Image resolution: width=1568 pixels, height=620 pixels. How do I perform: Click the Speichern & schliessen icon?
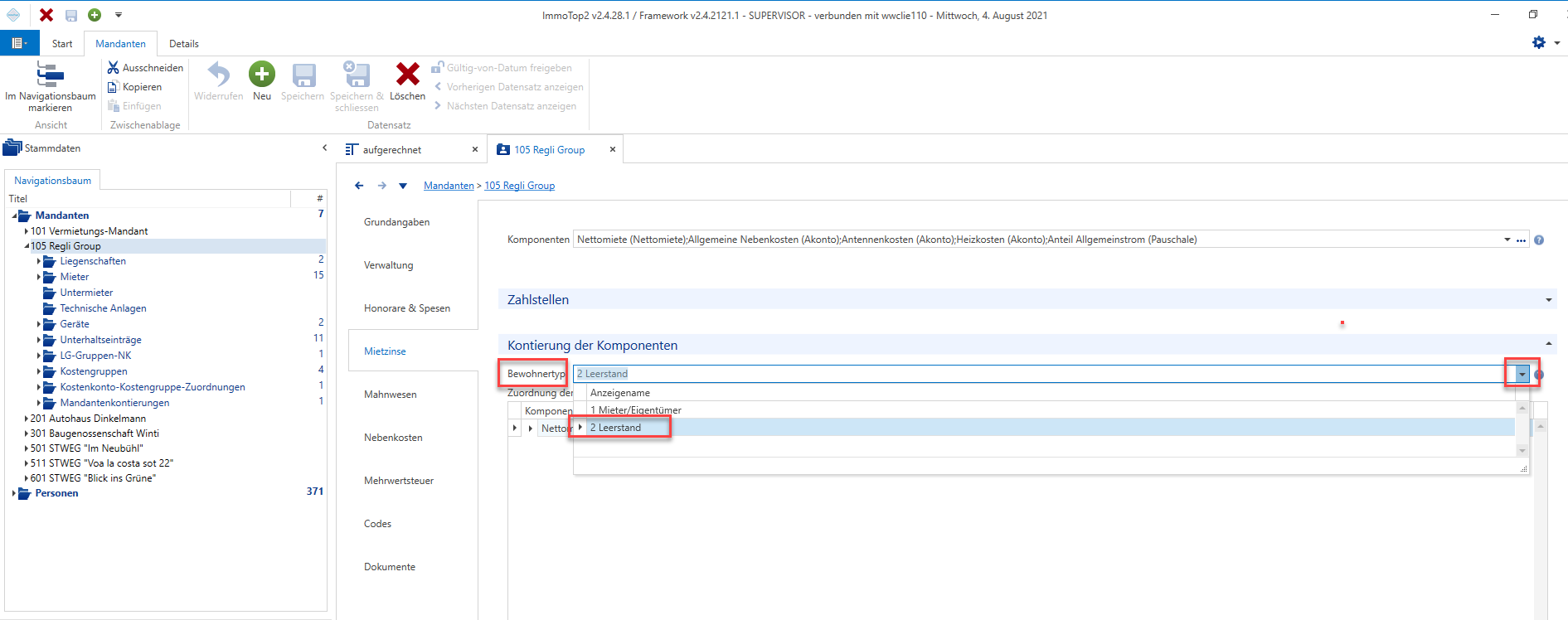click(x=357, y=75)
